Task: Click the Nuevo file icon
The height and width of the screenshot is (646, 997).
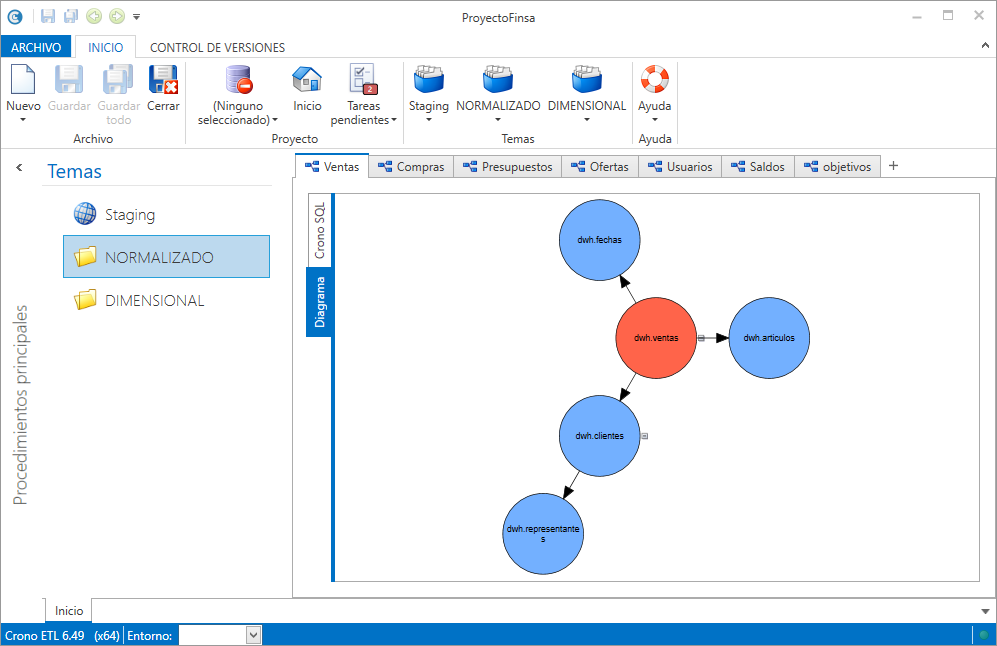Action: [23, 80]
